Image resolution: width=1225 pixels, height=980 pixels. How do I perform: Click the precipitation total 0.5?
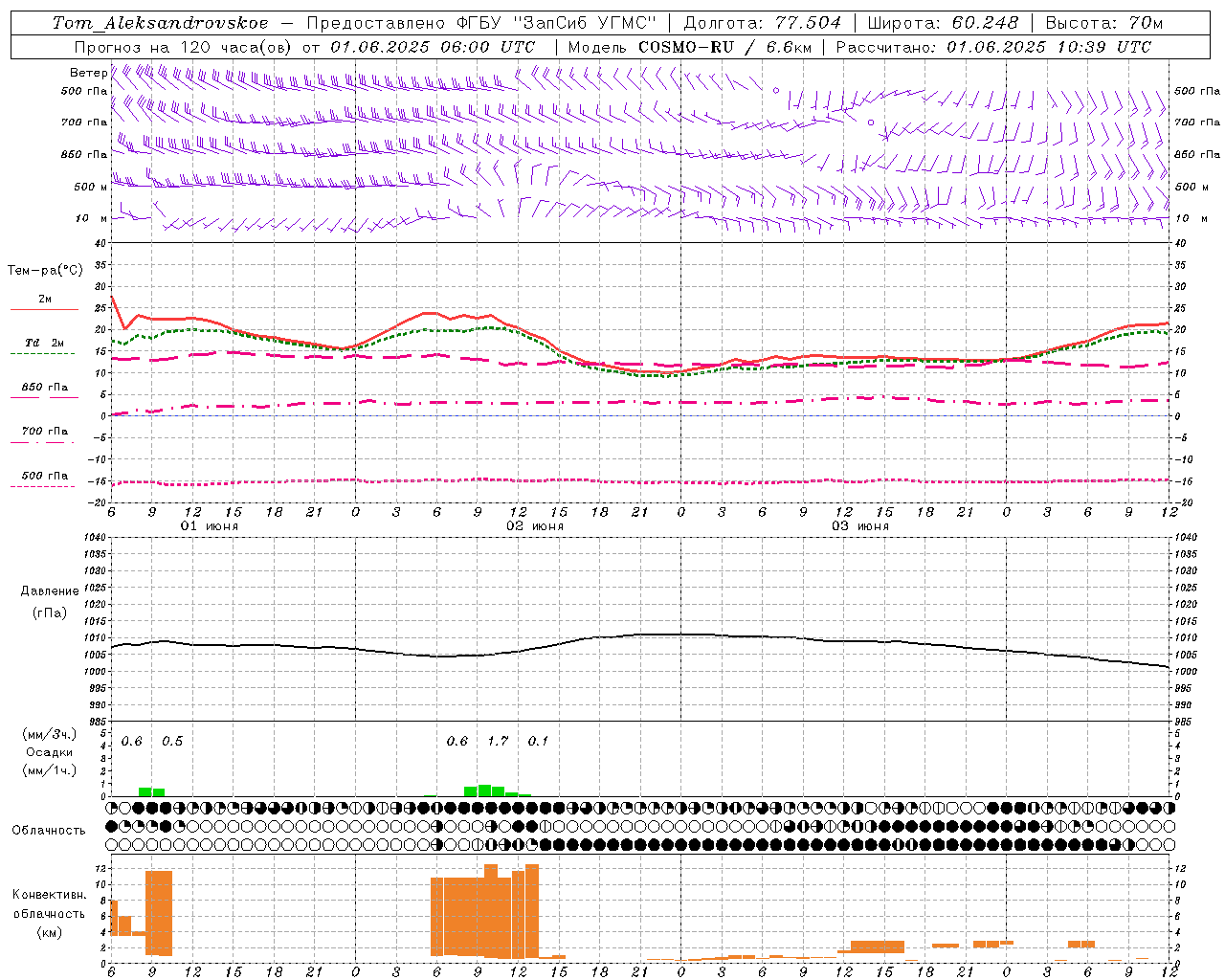point(172,742)
